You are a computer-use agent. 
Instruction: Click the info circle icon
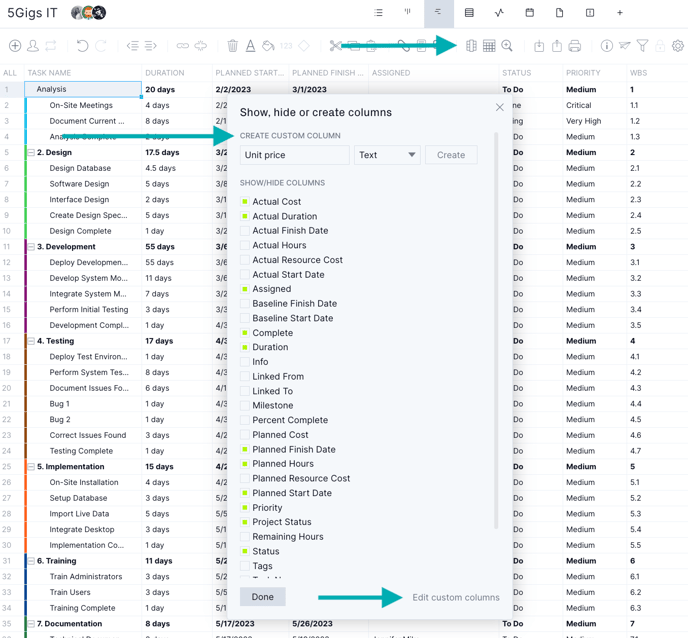click(607, 46)
